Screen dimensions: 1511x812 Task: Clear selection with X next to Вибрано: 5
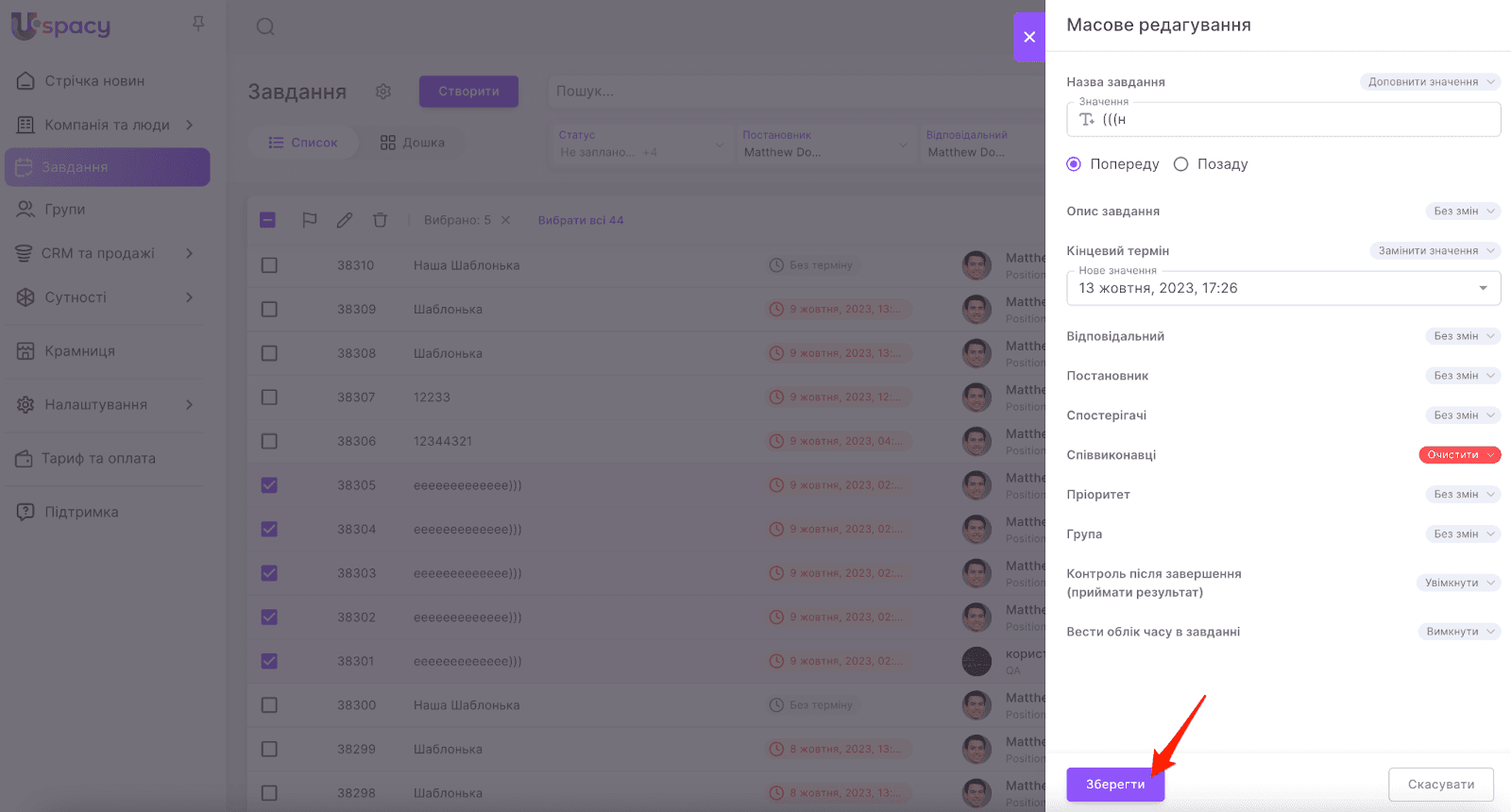[505, 220]
